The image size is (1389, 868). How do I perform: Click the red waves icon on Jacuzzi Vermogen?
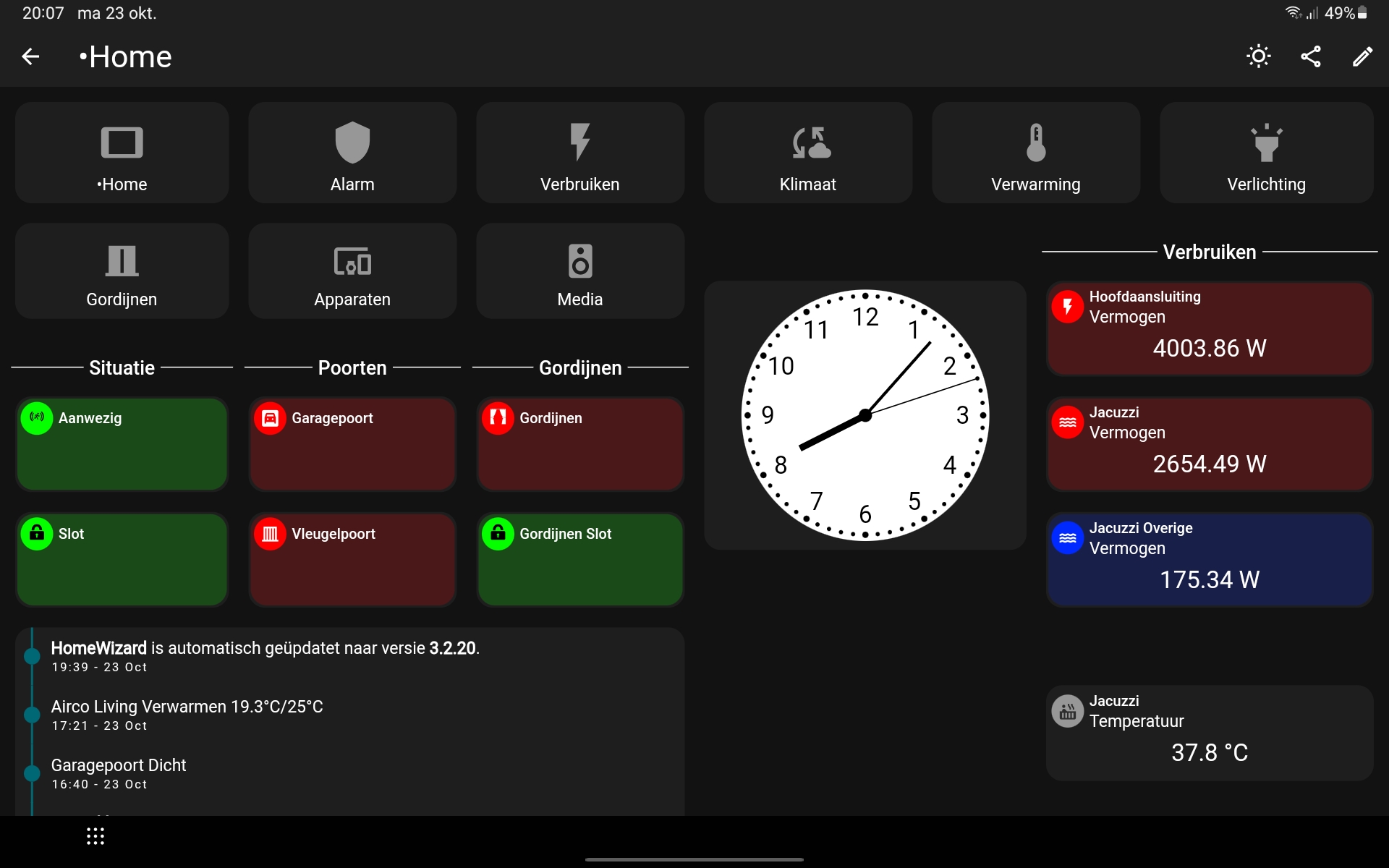pyautogui.click(x=1068, y=422)
